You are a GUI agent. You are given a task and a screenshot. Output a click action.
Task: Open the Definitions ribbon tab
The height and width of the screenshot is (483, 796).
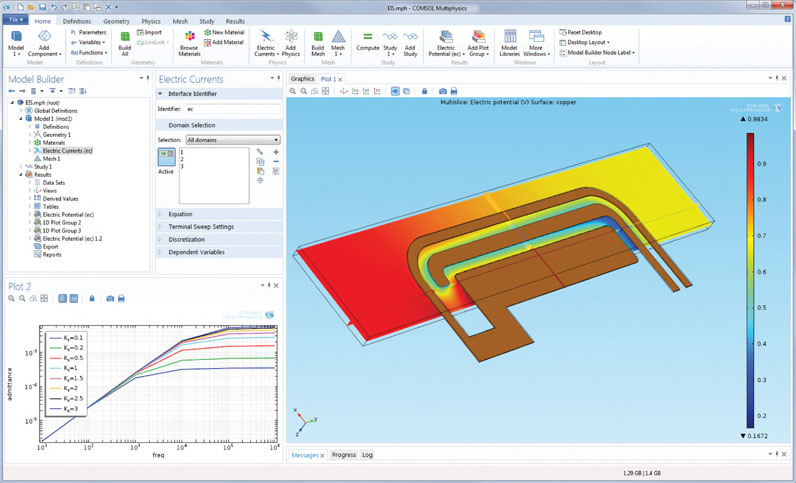(x=77, y=21)
